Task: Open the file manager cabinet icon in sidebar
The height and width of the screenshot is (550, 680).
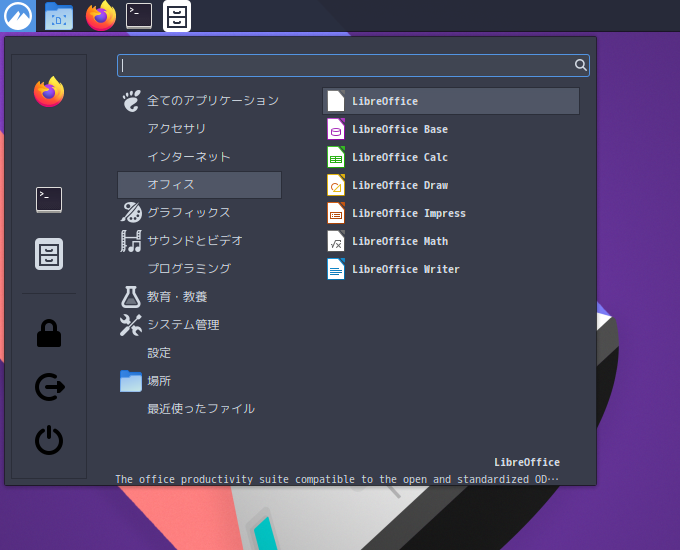Action: tap(49, 254)
